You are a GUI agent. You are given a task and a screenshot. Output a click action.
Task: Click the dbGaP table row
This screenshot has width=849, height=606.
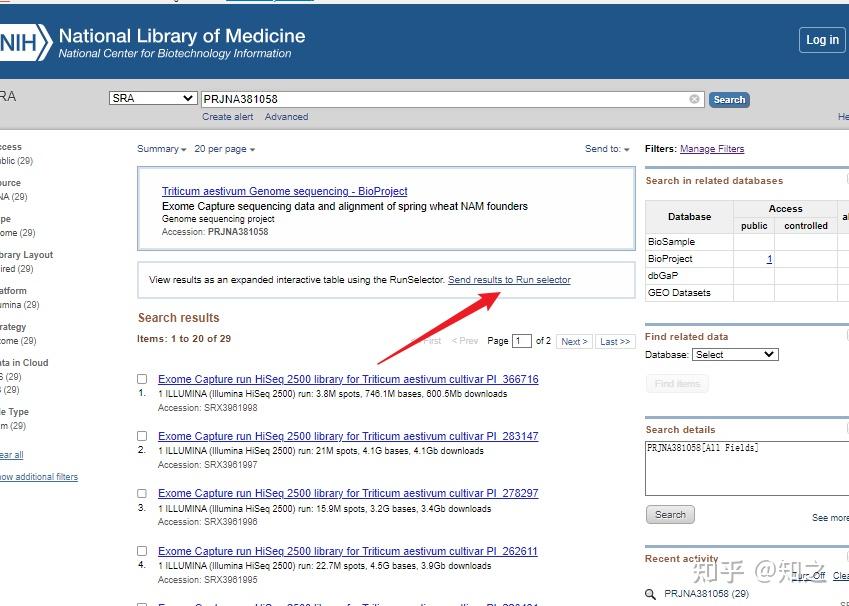747,276
